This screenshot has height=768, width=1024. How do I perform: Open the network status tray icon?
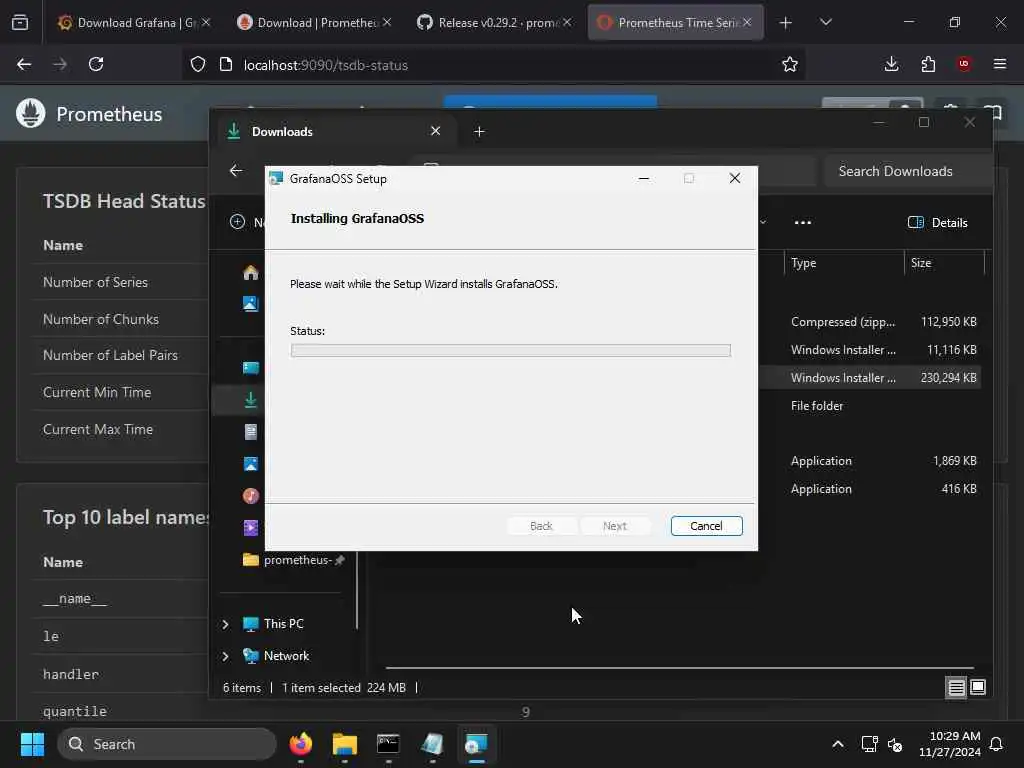tap(869, 744)
